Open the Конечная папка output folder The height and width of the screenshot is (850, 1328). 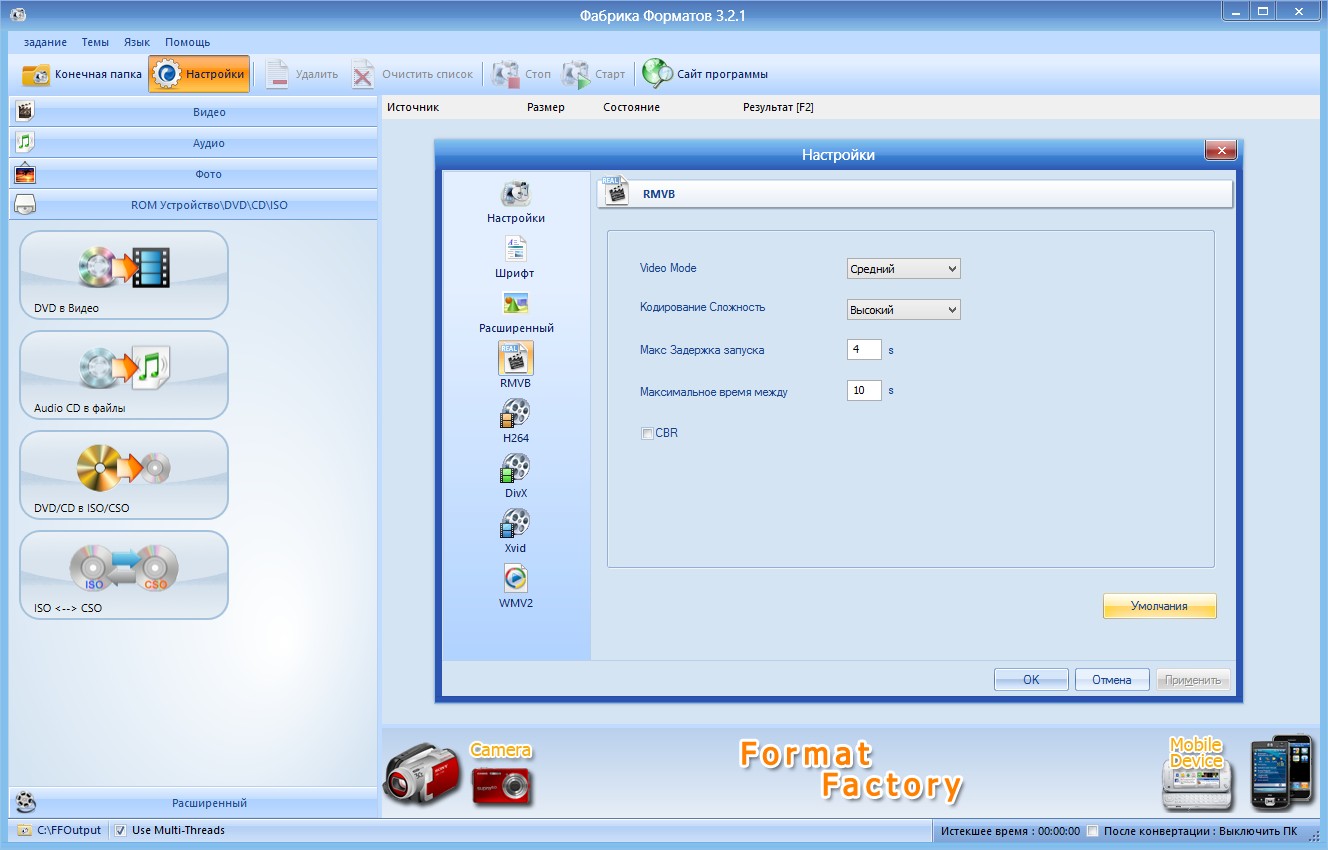pos(82,74)
